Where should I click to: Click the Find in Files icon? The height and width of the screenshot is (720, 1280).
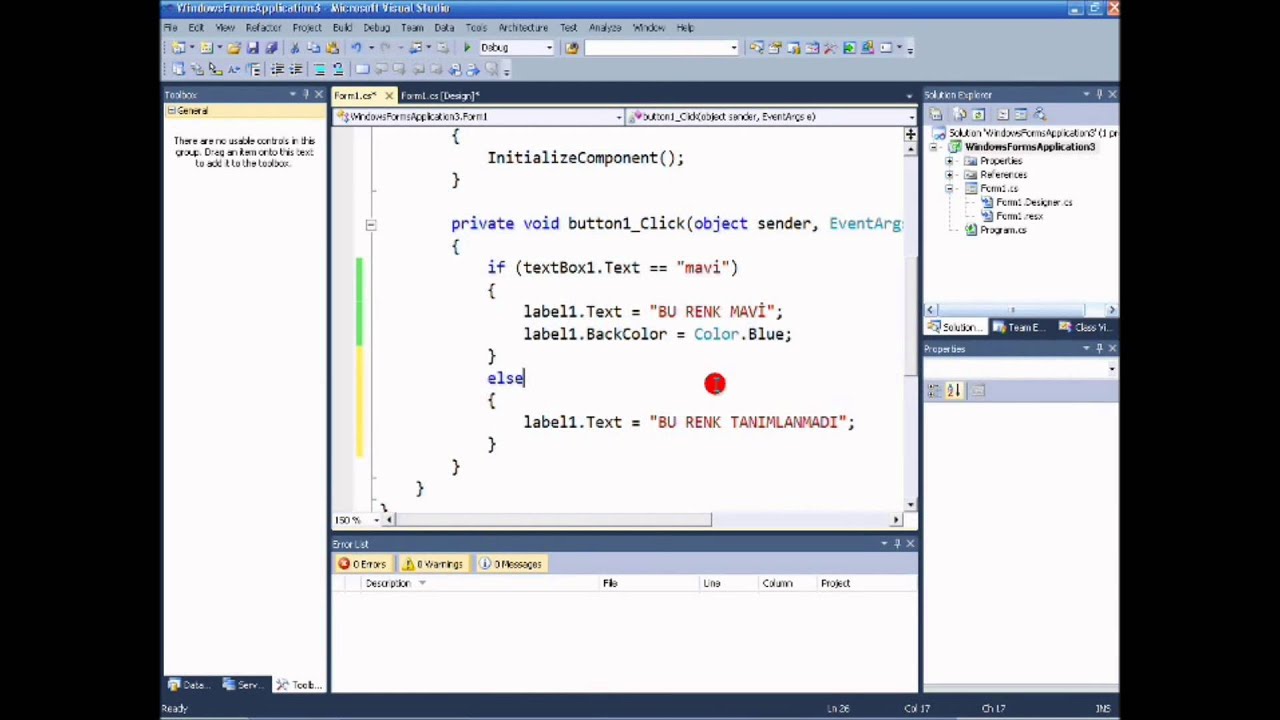572,48
